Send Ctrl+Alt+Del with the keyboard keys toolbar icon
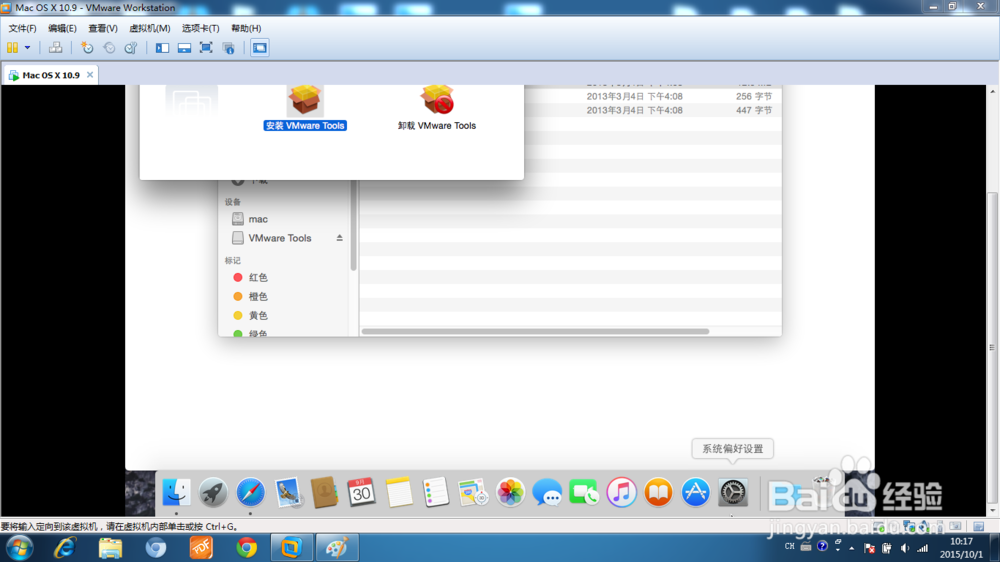 55,48
